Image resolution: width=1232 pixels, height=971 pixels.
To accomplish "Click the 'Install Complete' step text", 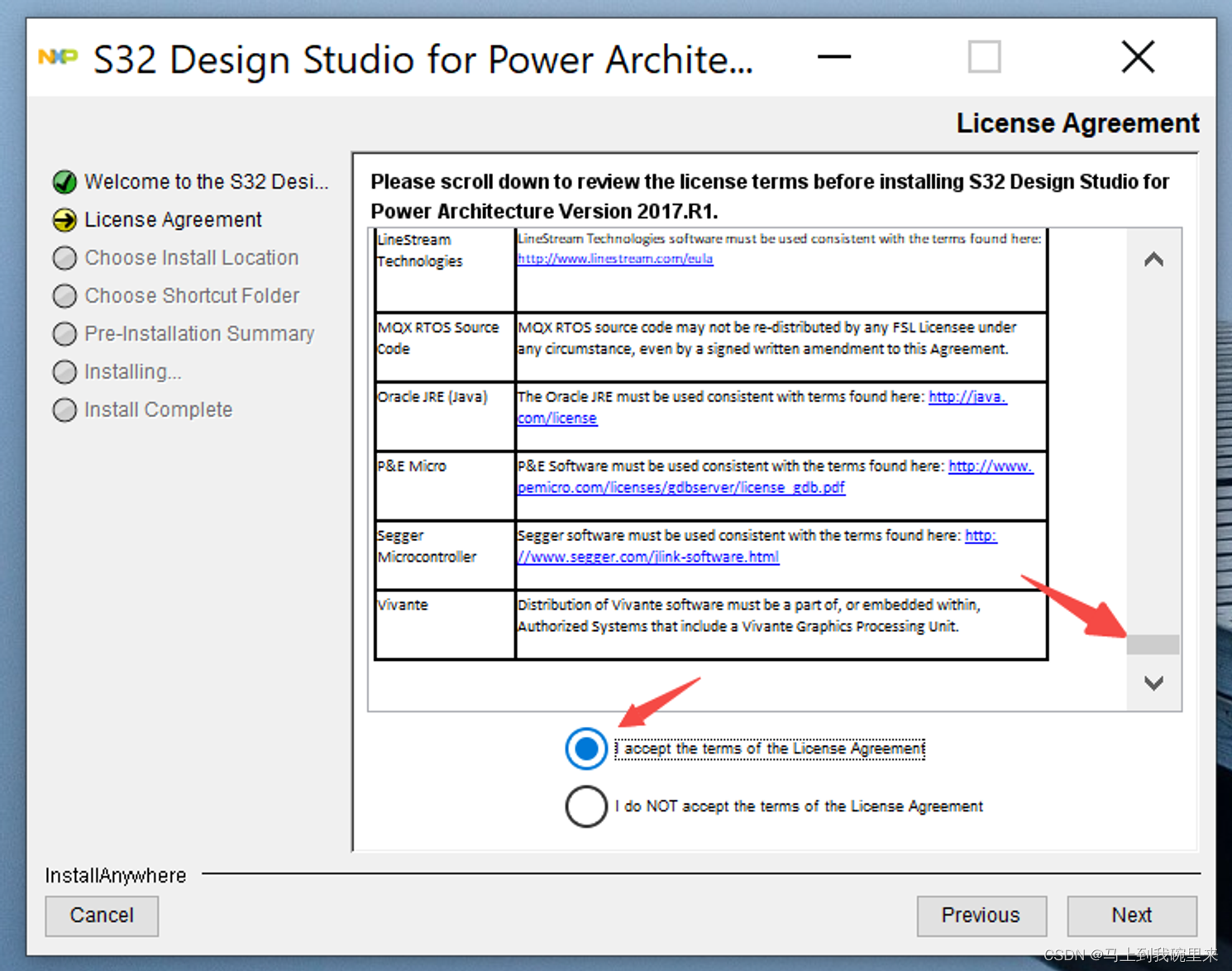I will 159,410.
